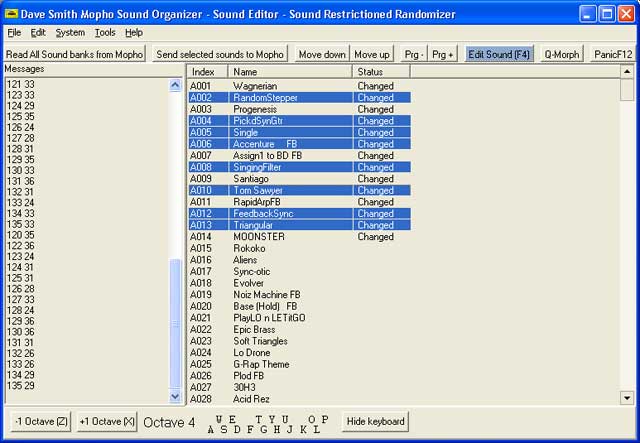Select sound A021 PlayLO n LETitGO

point(300,318)
